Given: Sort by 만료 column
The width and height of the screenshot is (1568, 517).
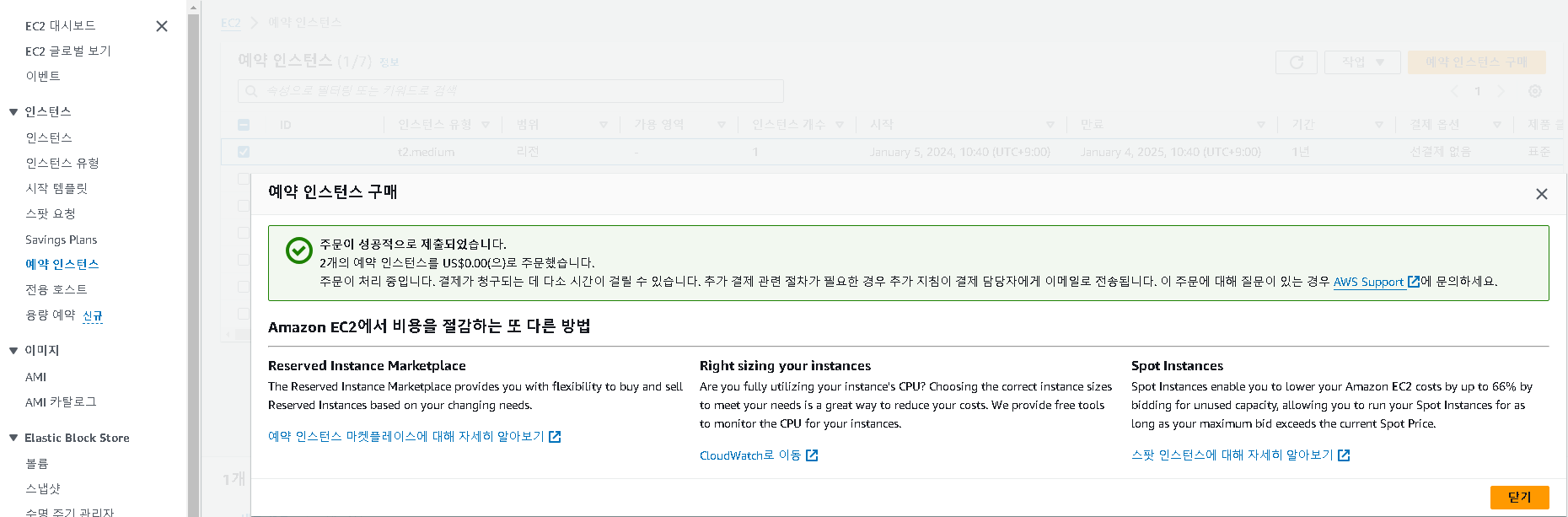Looking at the screenshot, I should (x=1261, y=125).
